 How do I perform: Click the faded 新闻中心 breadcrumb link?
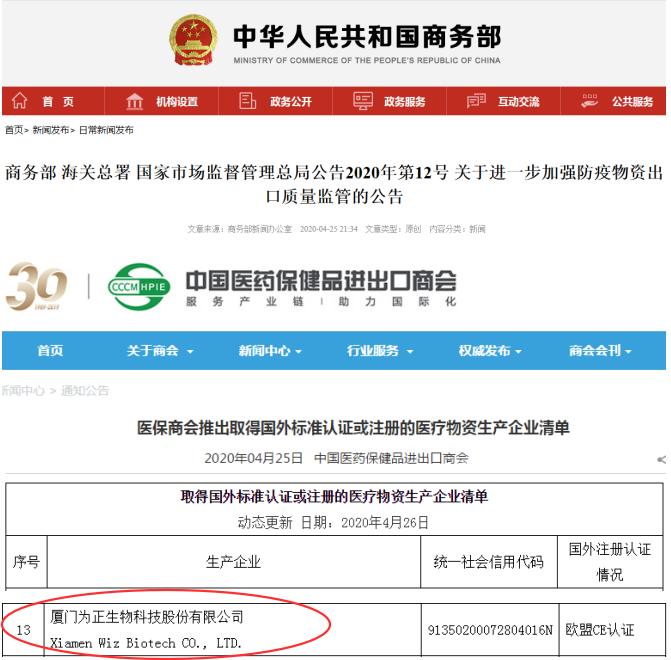[x=23, y=390]
